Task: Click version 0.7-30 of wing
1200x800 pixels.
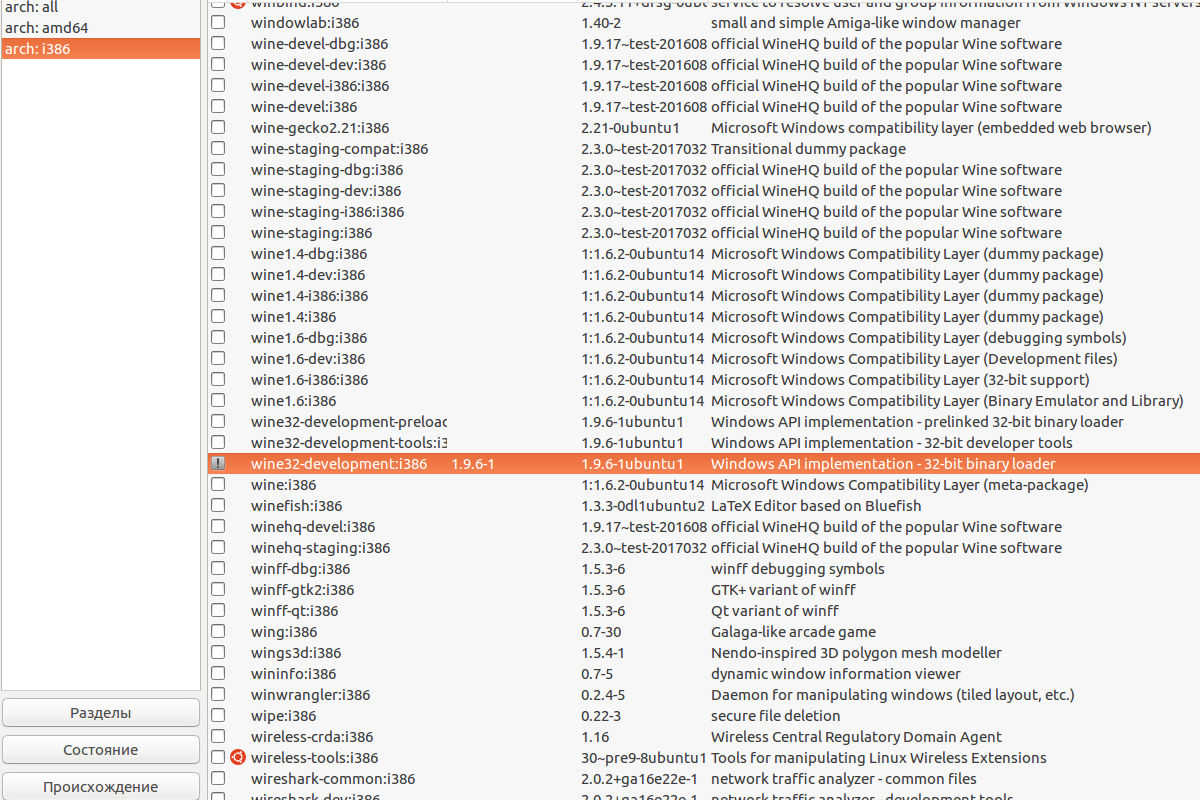Action: coord(601,631)
